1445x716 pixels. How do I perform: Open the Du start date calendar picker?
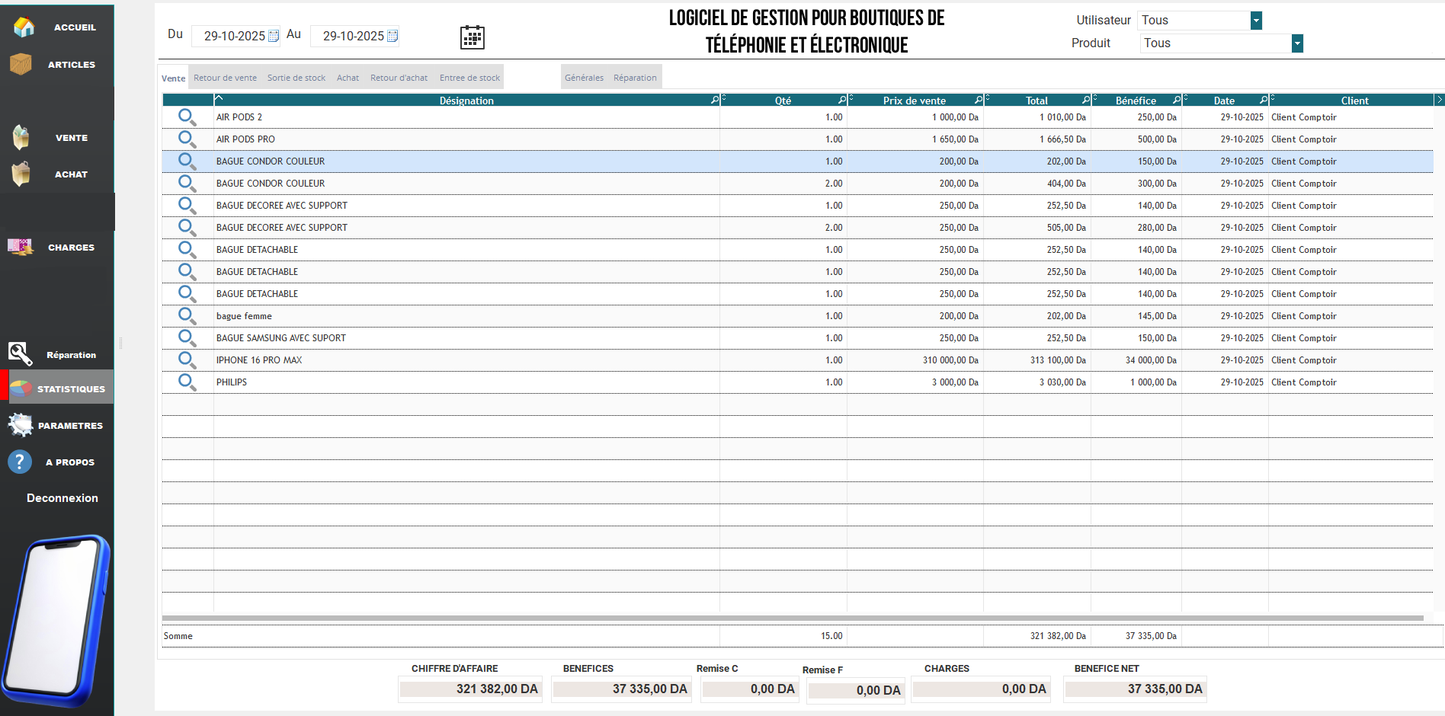[274, 36]
